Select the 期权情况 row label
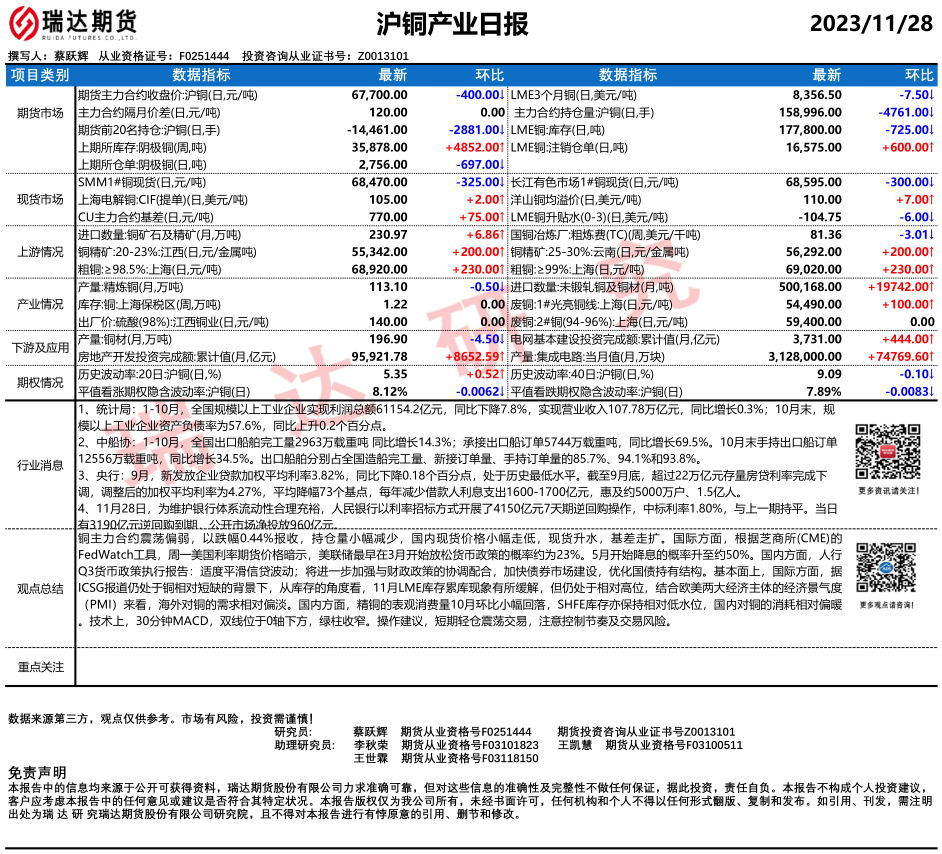This screenshot has width=942, height=854. point(40,382)
